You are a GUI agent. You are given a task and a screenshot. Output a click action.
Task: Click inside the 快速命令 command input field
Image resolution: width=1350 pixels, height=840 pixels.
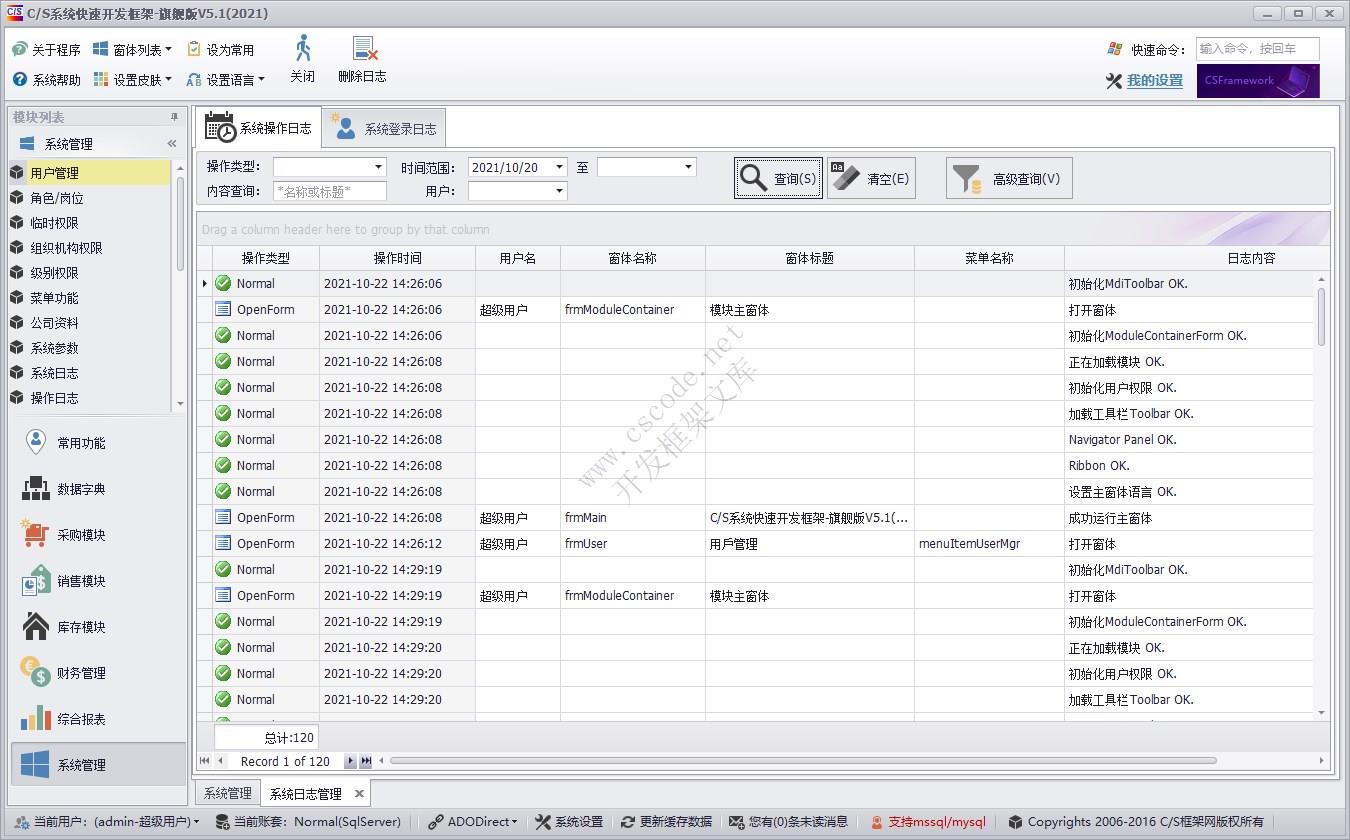[1258, 48]
